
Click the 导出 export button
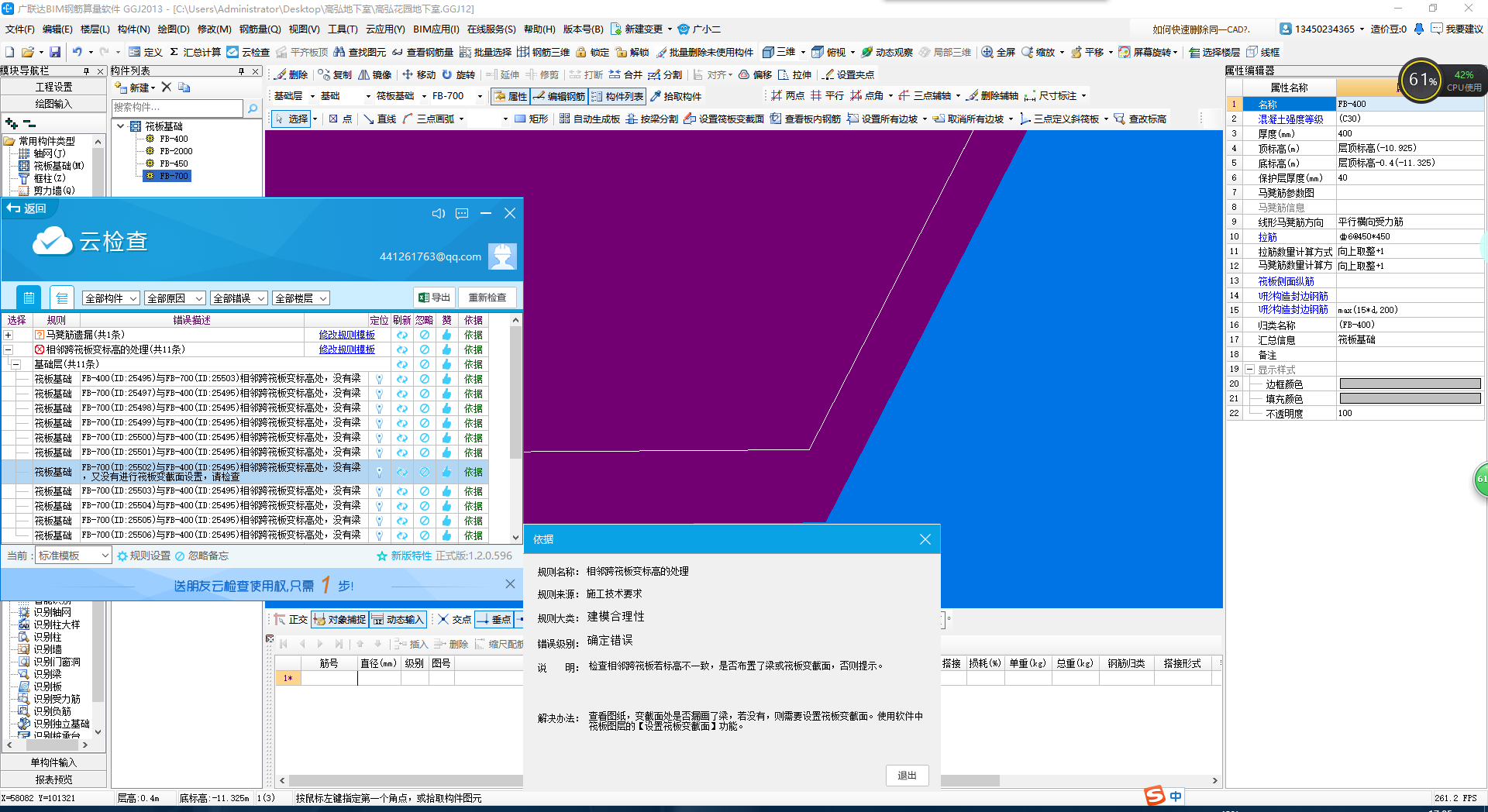point(434,298)
